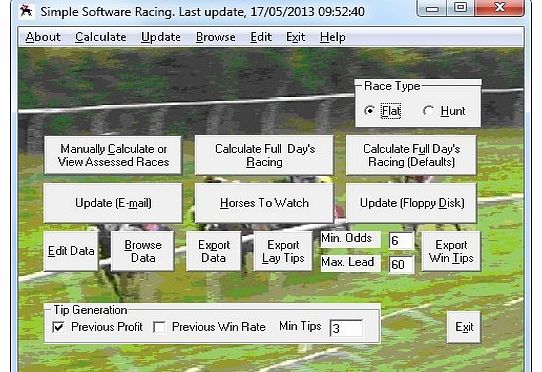Click Calculate Full Day's Racing button

[264, 155]
